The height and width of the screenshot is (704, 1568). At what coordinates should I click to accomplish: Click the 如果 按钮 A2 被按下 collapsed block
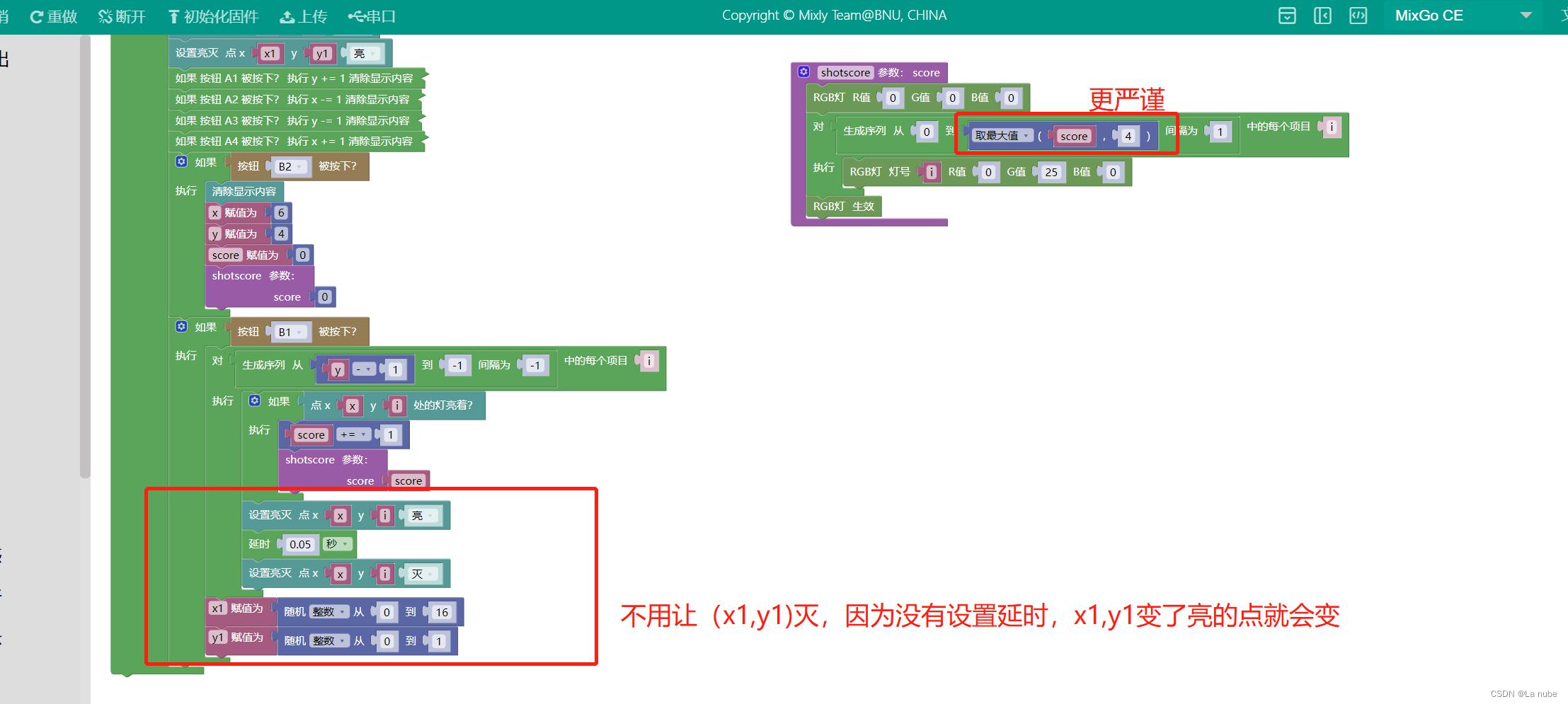(x=295, y=99)
